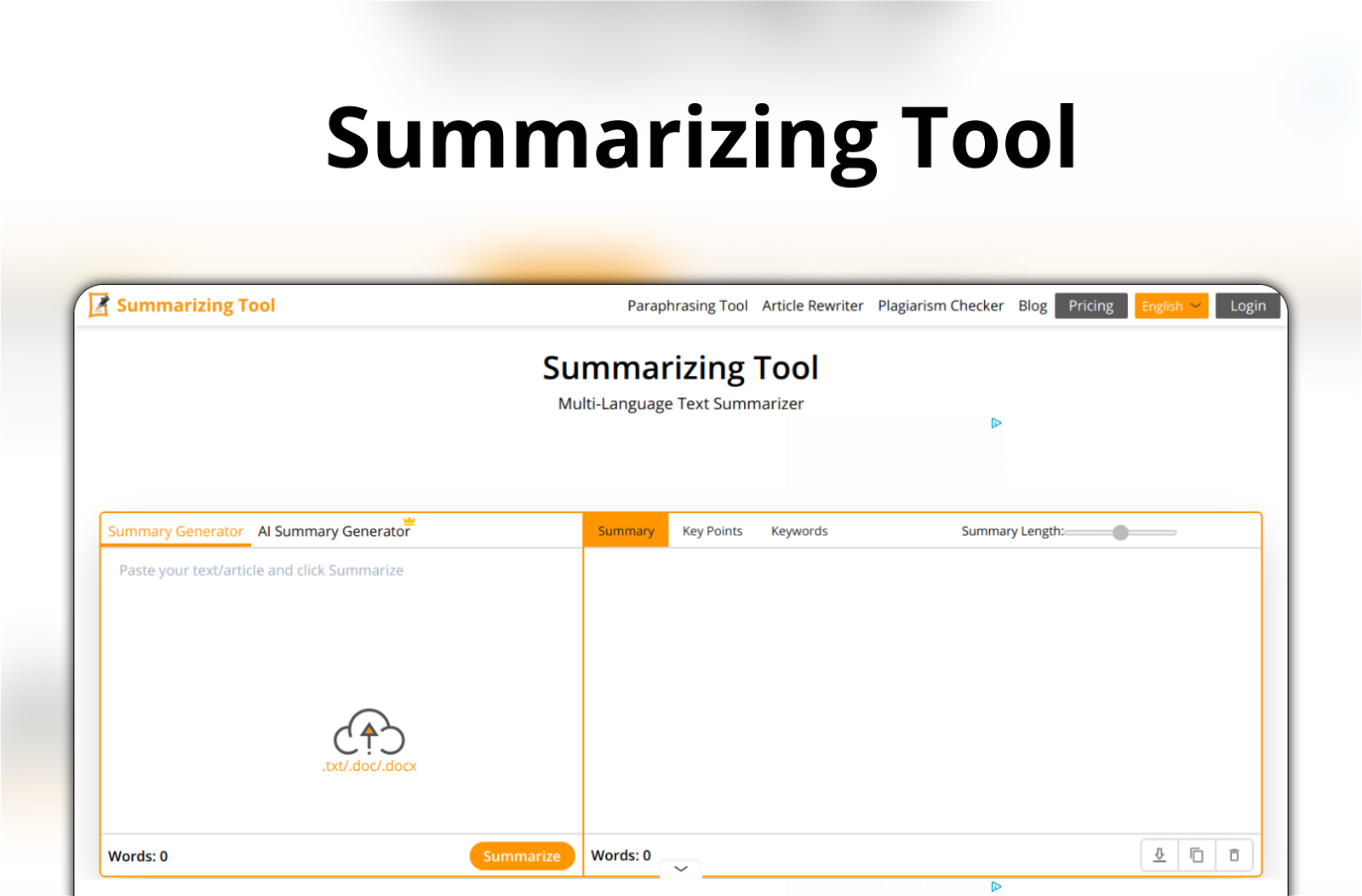Clear output with the trash icon
This screenshot has width=1362, height=896.
click(1233, 855)
